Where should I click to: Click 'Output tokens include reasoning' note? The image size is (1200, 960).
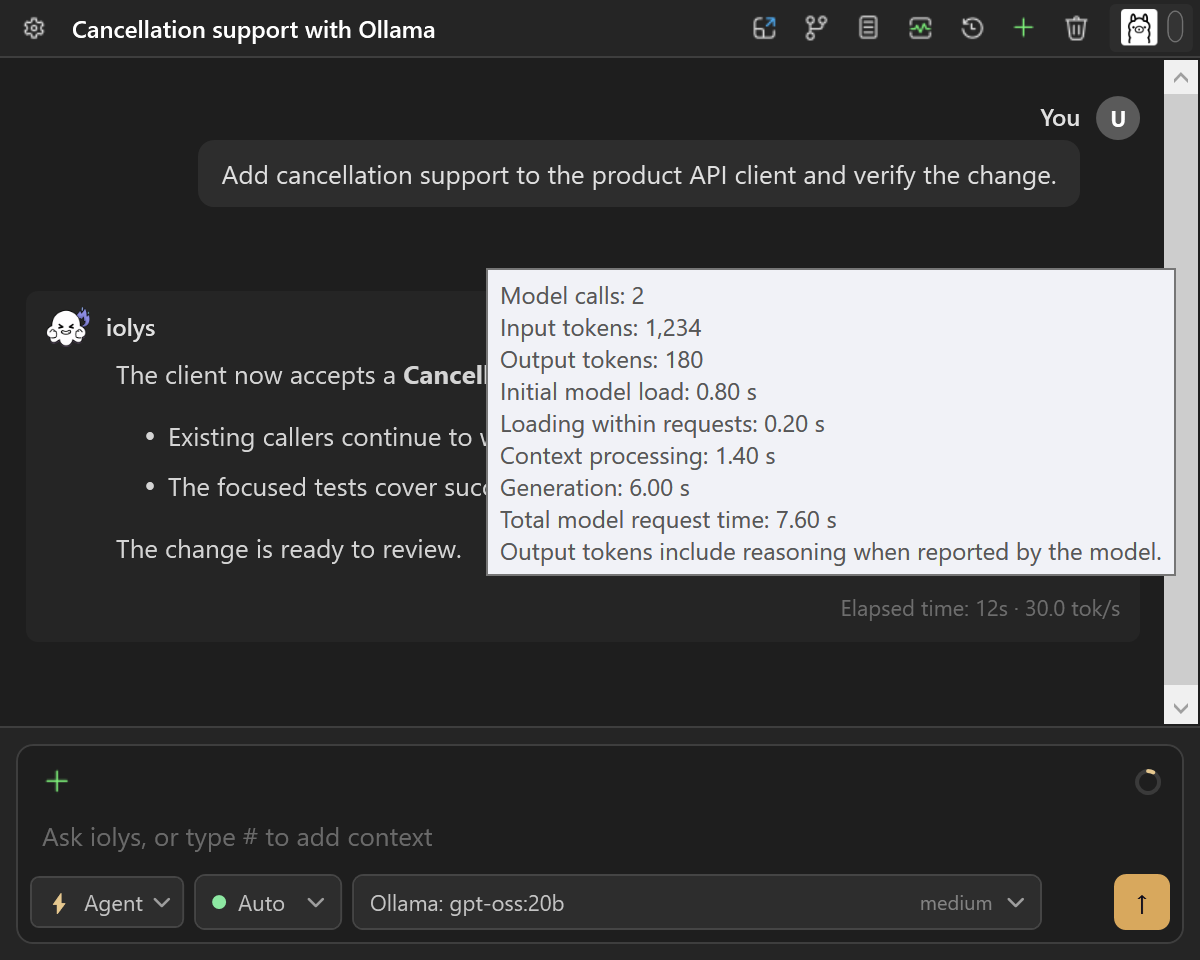pos(831,551)
